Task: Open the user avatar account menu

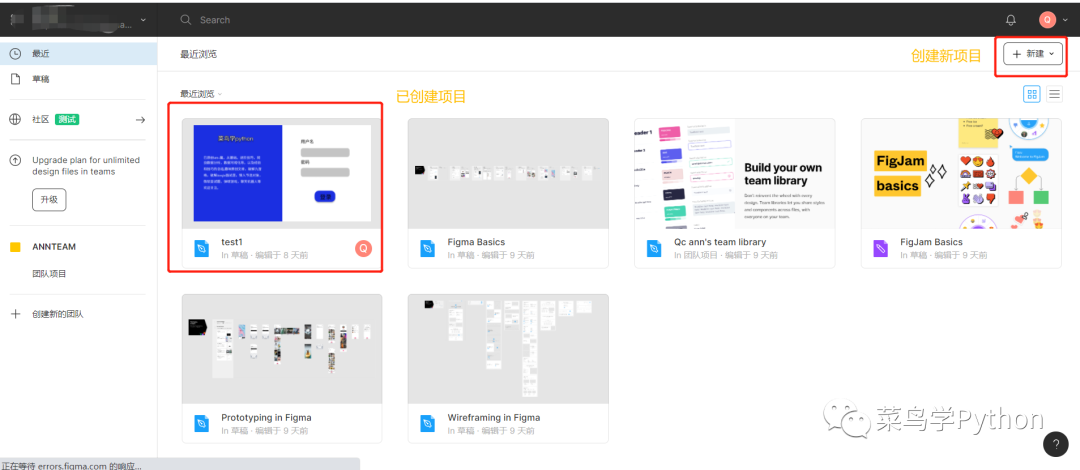Action: (1048, 20)
